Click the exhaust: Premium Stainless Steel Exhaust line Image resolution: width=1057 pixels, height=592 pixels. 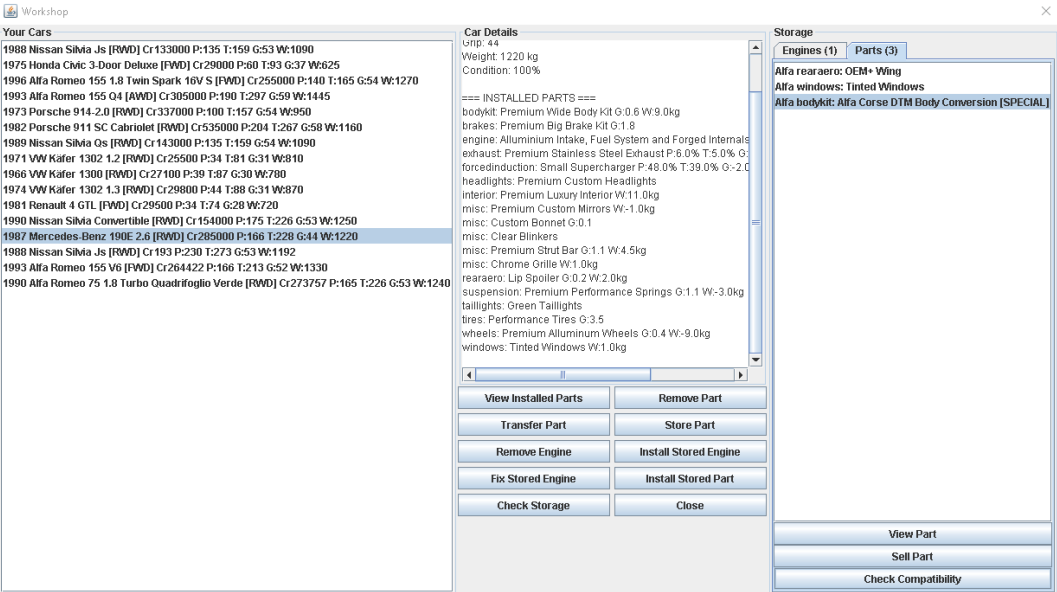tap(605, 153)
